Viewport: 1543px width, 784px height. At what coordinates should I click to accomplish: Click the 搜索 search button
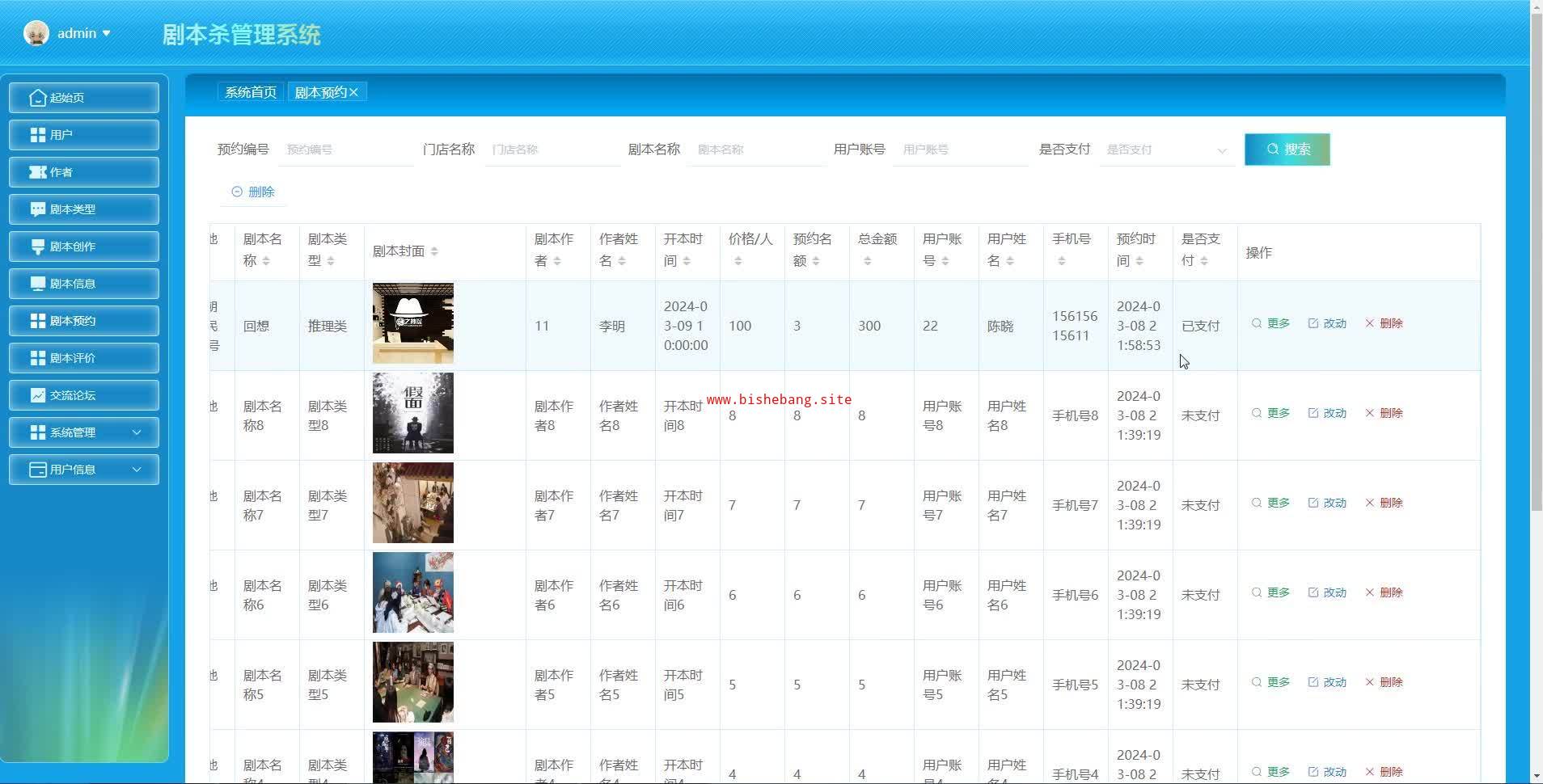tap(1287, 150)
